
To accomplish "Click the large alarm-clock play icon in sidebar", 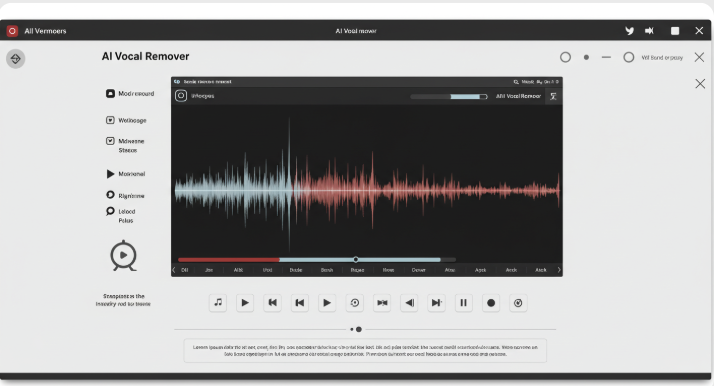I will (123, 255).
